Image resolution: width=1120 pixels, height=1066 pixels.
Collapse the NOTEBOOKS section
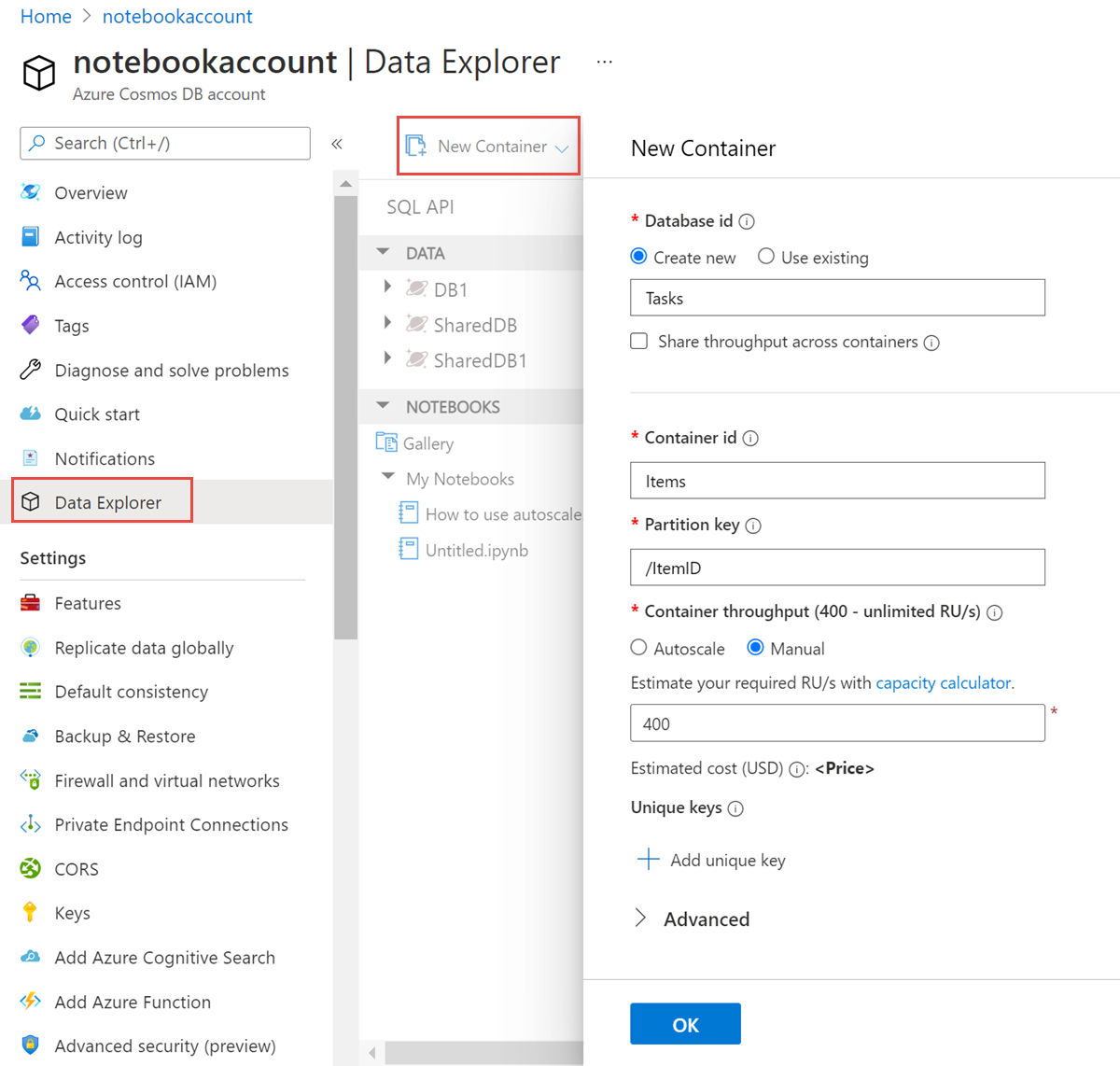point(384,405)
